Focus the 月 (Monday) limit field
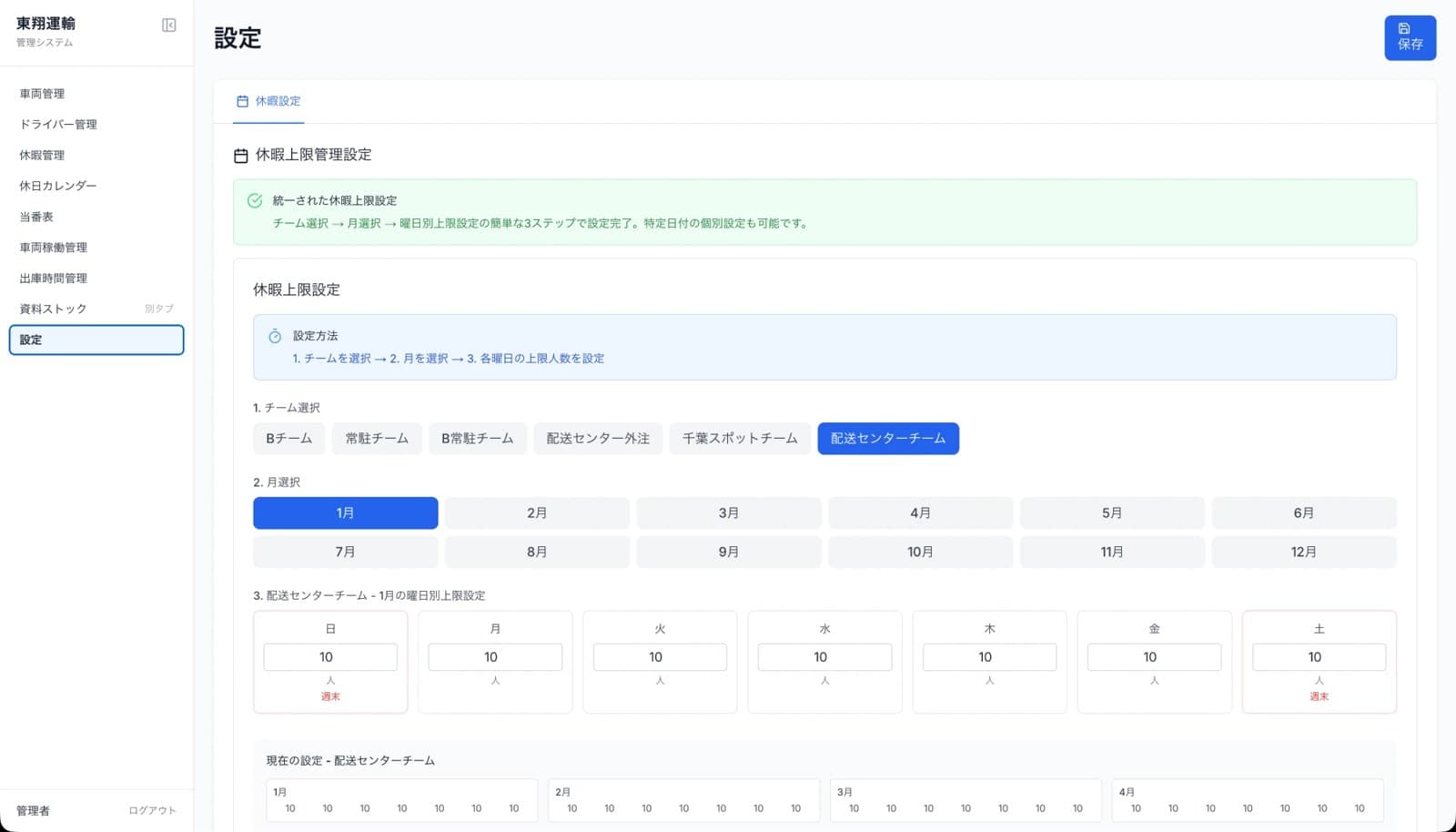Image resolution: width=1456 pixels, height=832 pixels. point(495,657)
